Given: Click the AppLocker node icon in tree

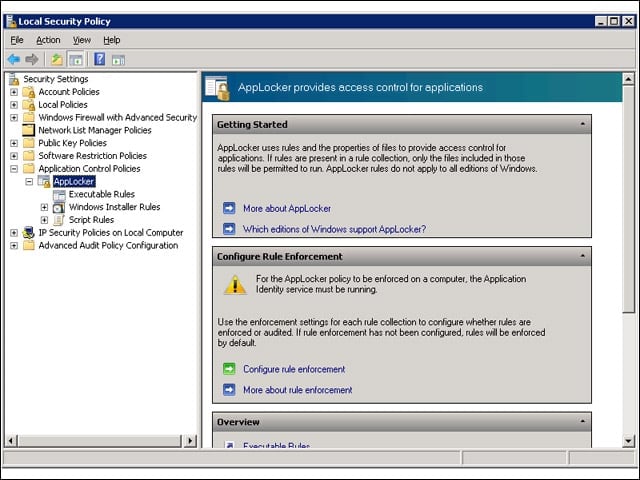Looking at the screenshot, I should point(44,181).
